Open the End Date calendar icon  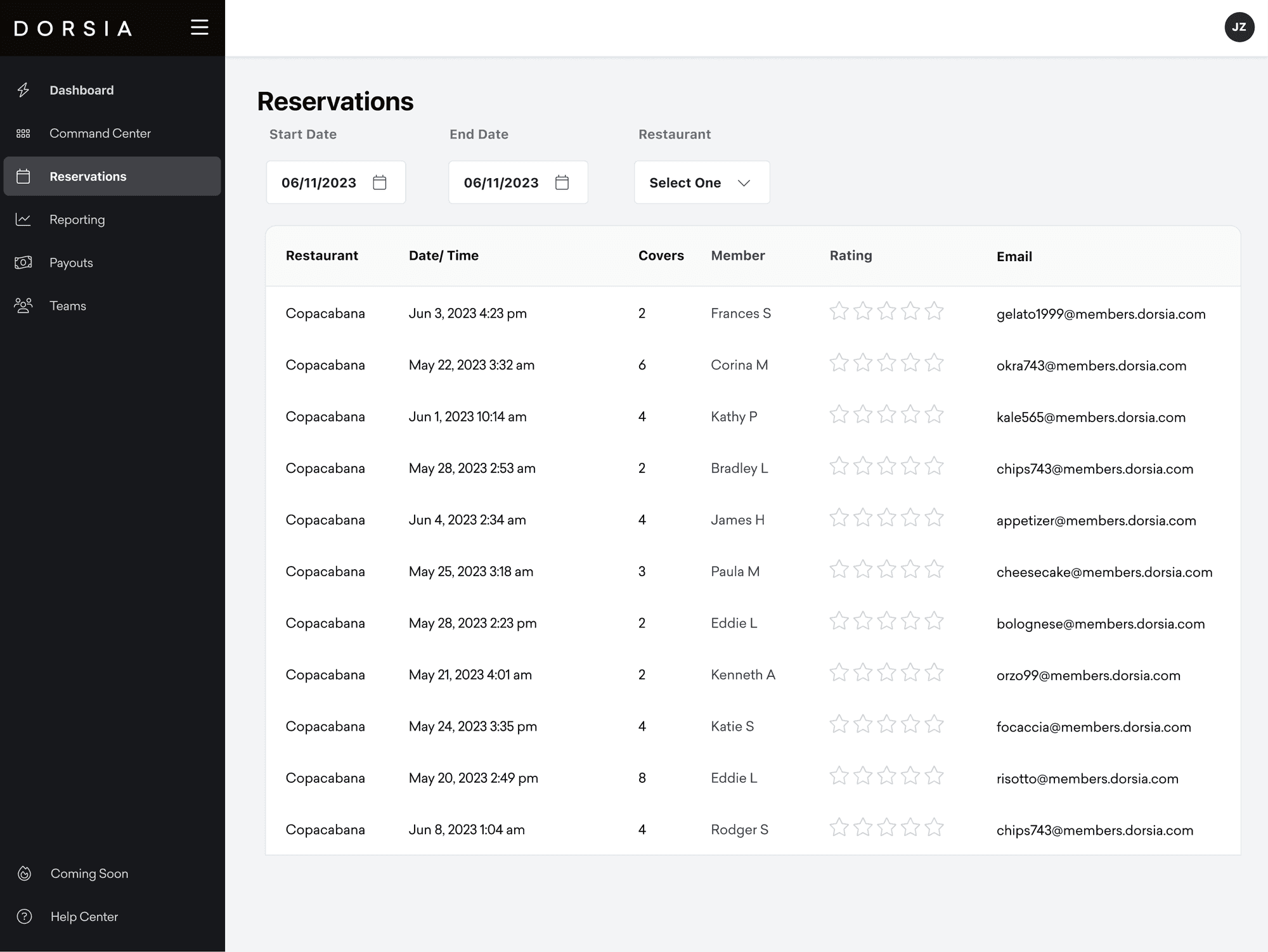pyautogui.click(x=562, y=183)
